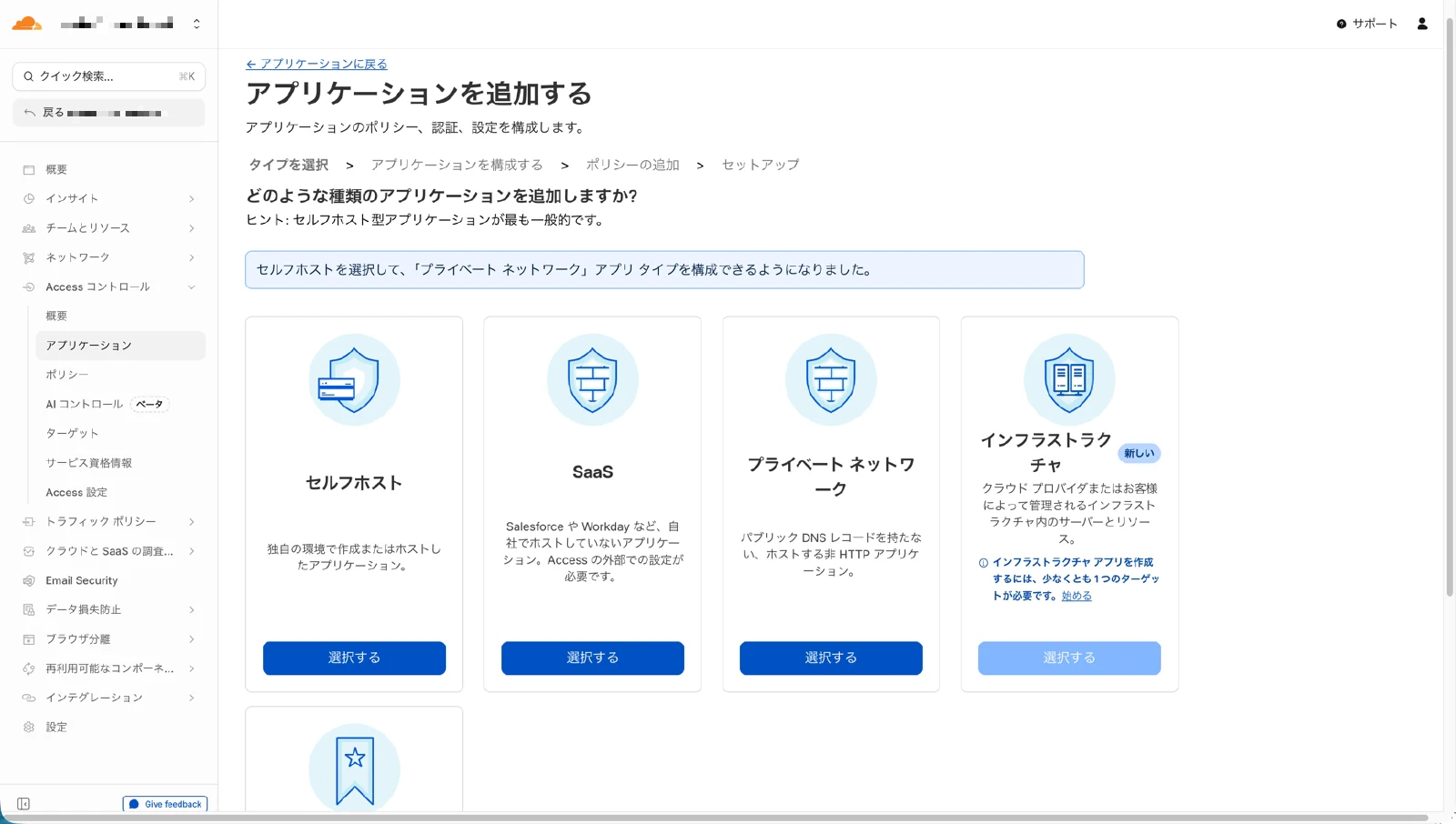Image resolution: width=1456 pixels, height=824 pixels.
Task: Click the インテグレーション link icon
Action: [28, 698]
